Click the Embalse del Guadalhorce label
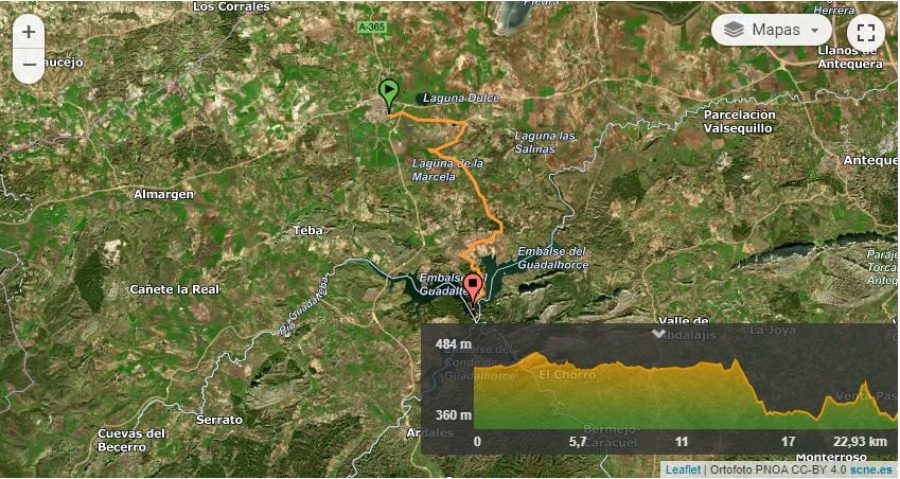The image size is (900, 479). [553, 258]
